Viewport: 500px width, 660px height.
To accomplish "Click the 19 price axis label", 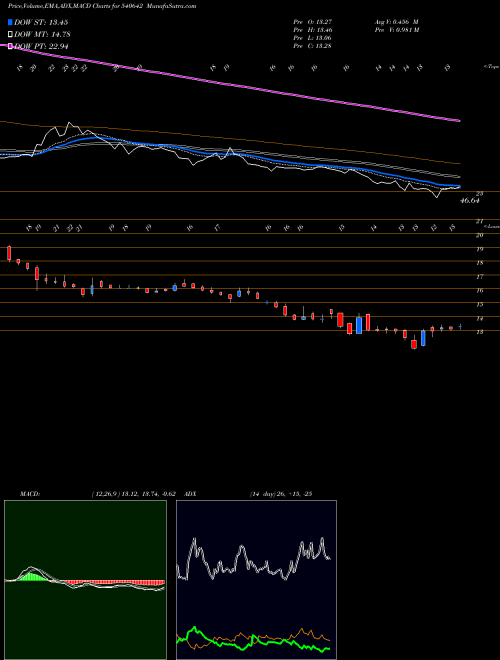I will click(x=479, y=249).
